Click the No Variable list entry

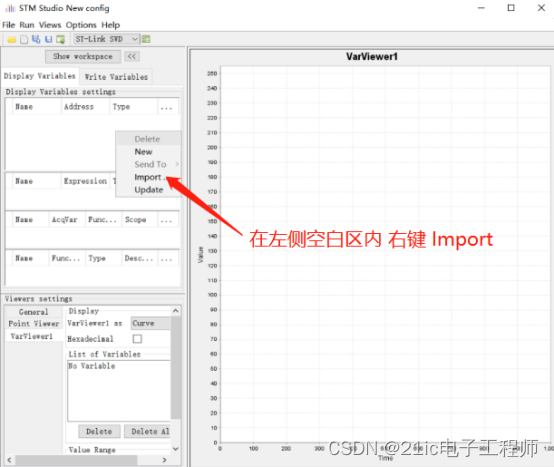[x=92, y=366]
